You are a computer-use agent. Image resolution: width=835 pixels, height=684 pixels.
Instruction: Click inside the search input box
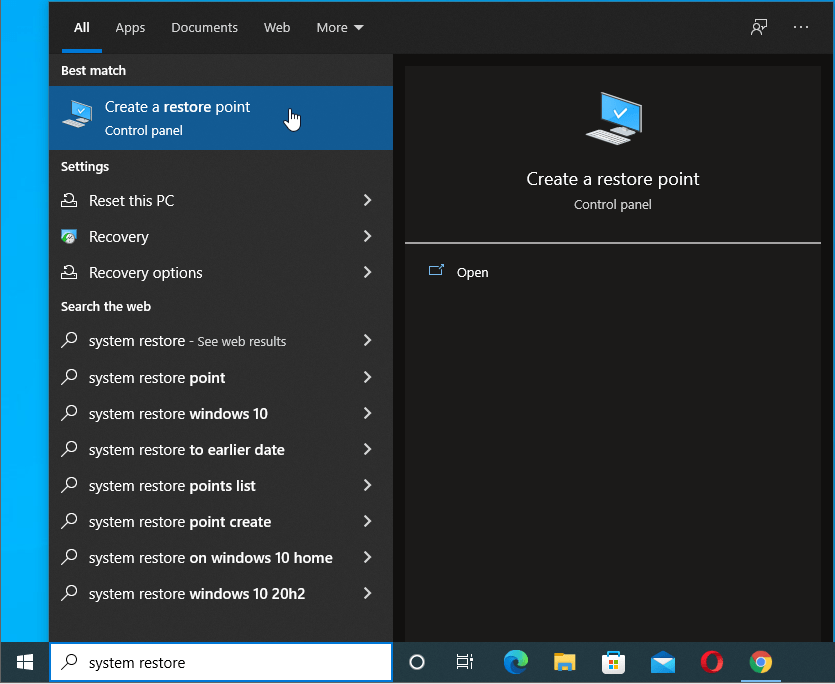(220, 662)
